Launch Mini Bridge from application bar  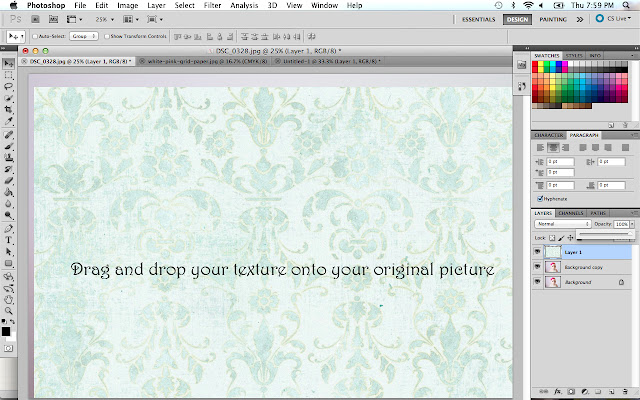click(53, 19)
